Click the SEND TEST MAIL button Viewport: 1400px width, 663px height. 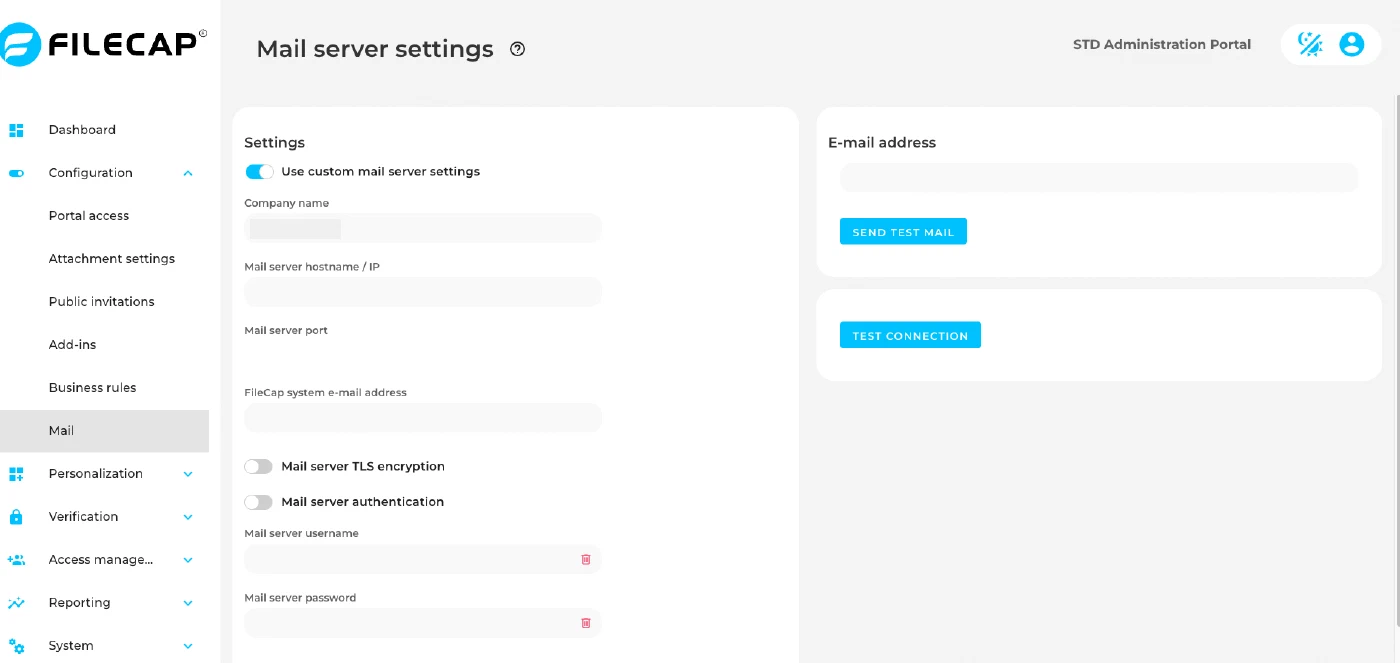click(903, 232)
